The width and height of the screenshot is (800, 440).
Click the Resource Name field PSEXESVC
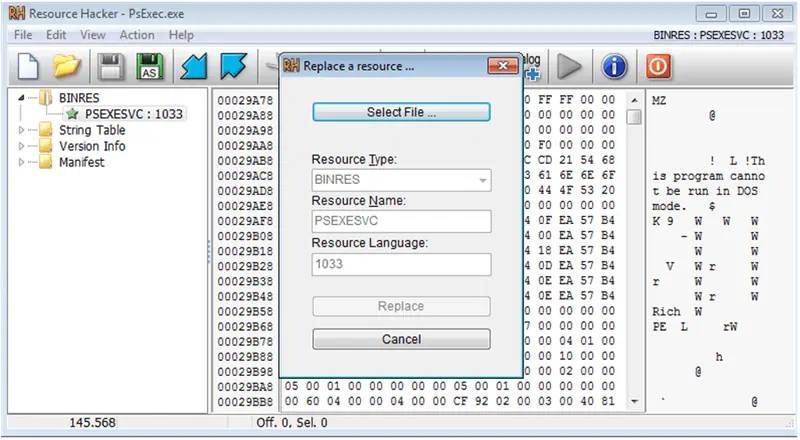[402, 222]
